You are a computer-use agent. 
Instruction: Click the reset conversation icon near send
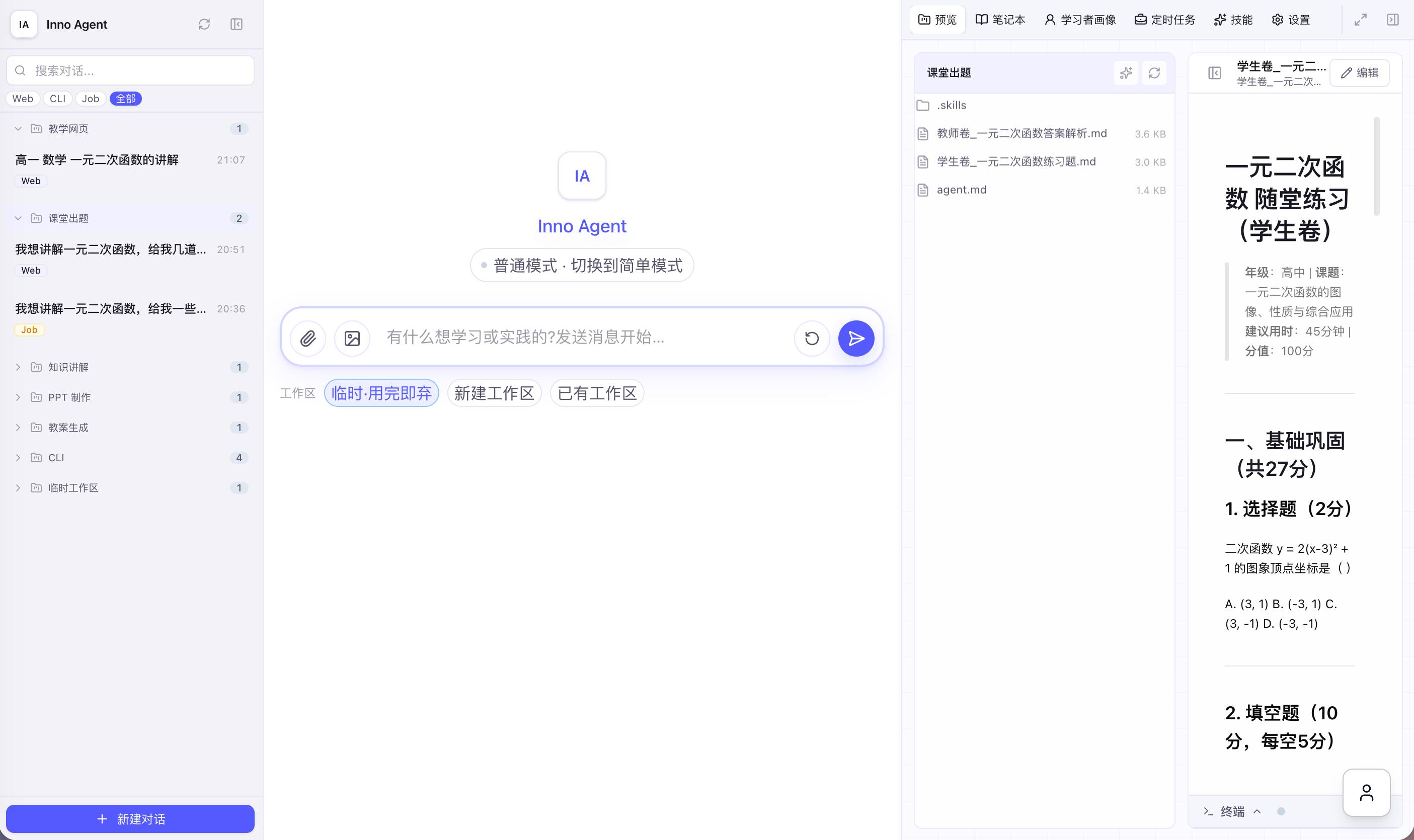(812, 338)
